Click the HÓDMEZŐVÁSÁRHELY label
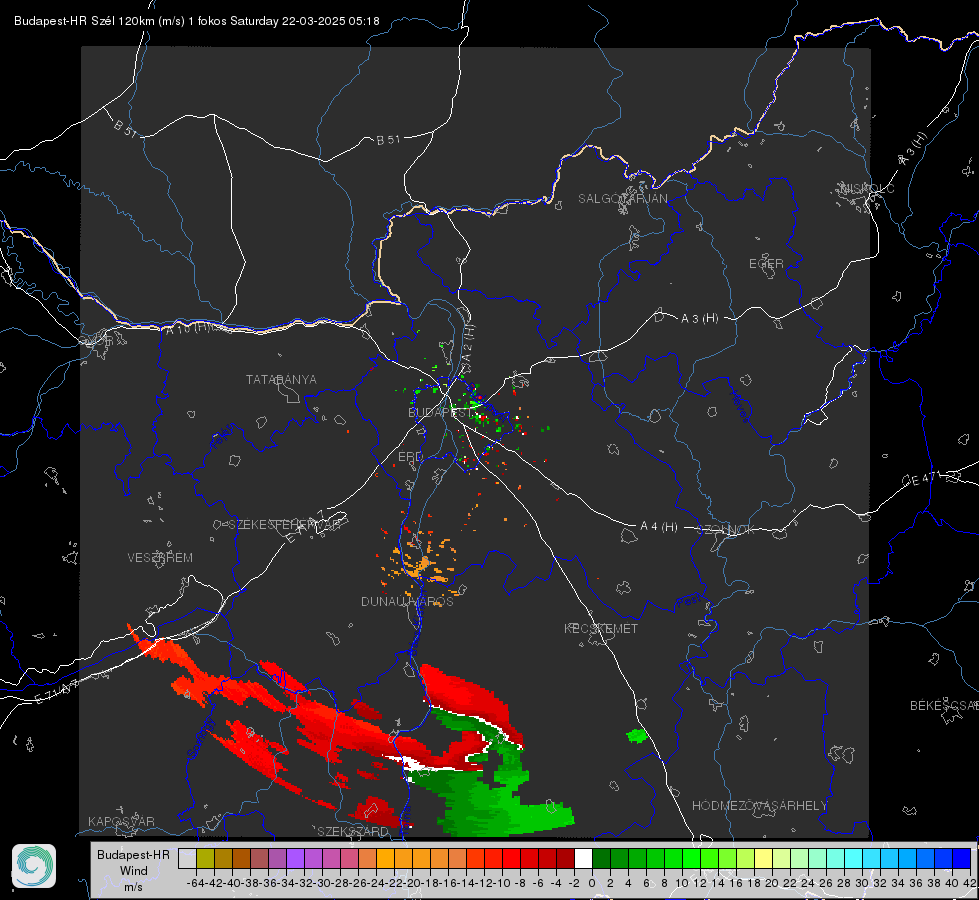 pyautogui.click(x=759, y=806)
